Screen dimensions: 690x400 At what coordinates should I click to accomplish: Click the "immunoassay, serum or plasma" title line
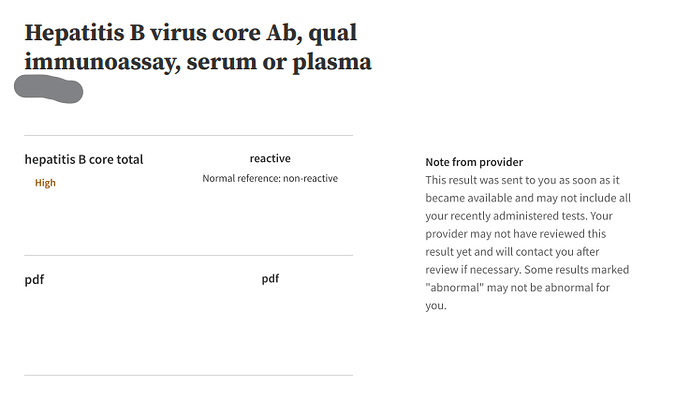198,63
